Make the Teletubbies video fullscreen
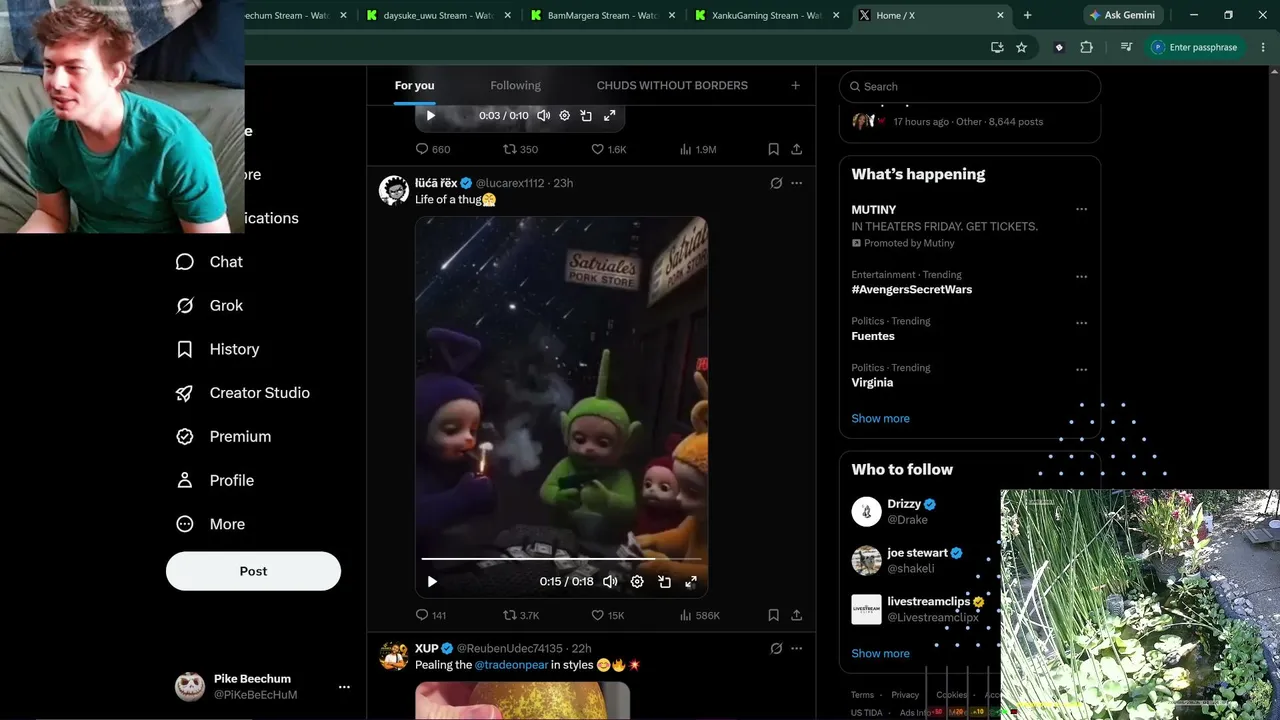The width and height of the screenshot is (1280, 720). point(691,581)
